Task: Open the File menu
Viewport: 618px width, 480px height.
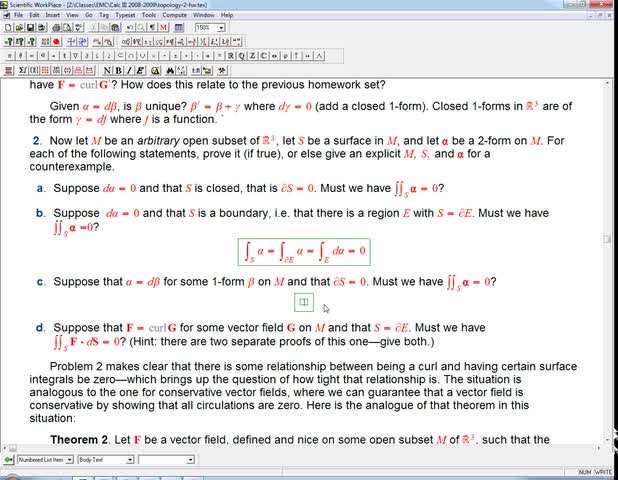Action: pyautogui.click(x=19, y=15)
